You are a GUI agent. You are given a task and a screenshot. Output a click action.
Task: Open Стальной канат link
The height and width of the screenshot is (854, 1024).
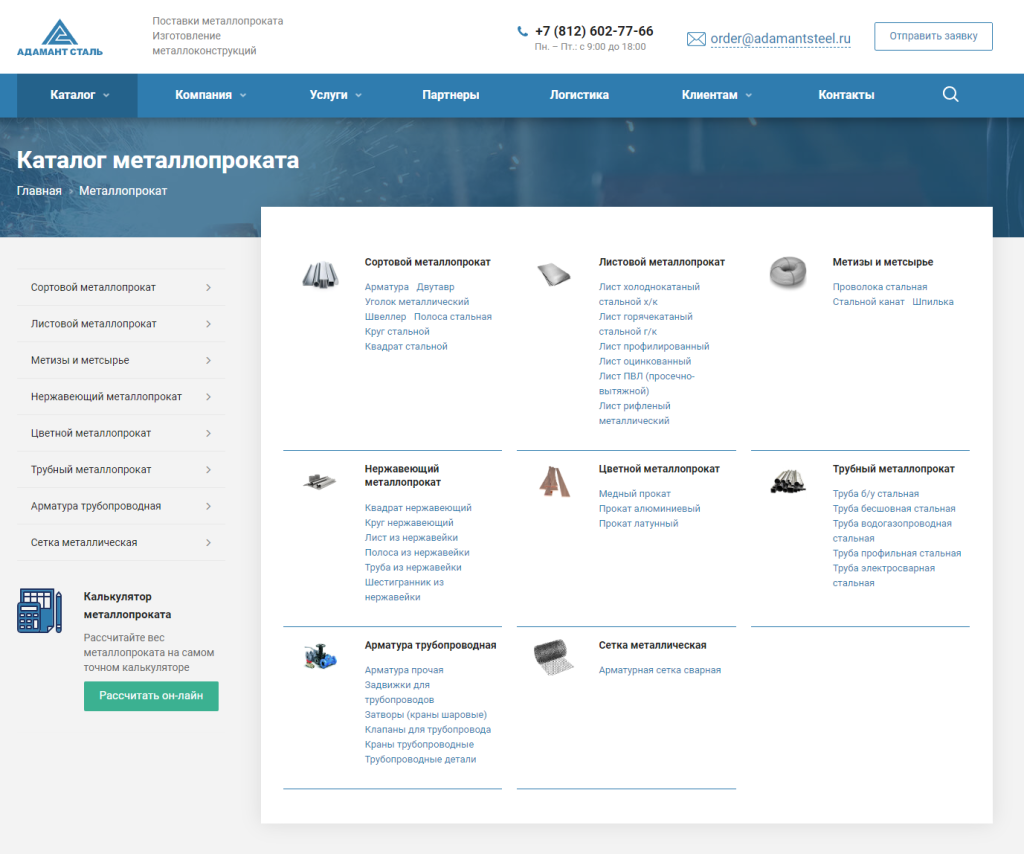(x=869, y=302)
